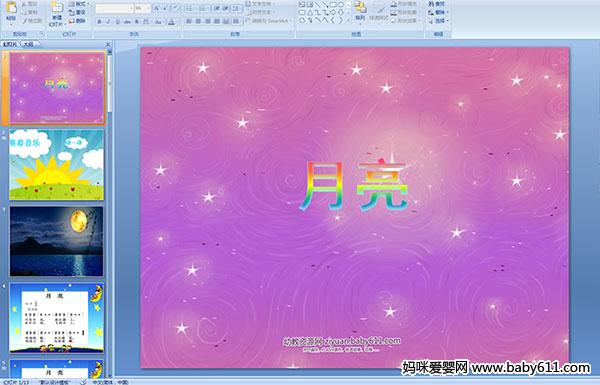Open the Shape Effects menu

pyautogui.click(x=404, y=21)
